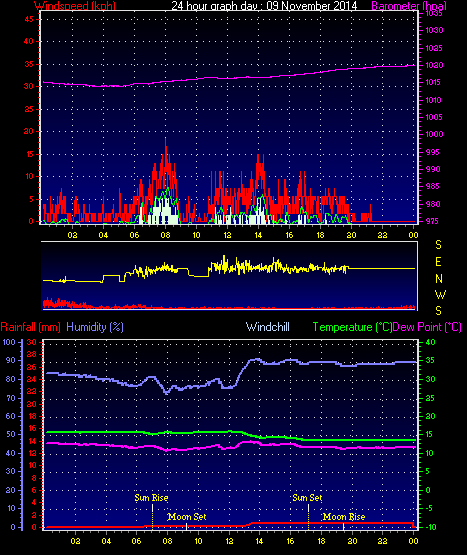Image resolution: width=467 pixels, height=555 pixels.
Task: Click the bottom 'S' wind direction label
Action: (x=438, y=311)
